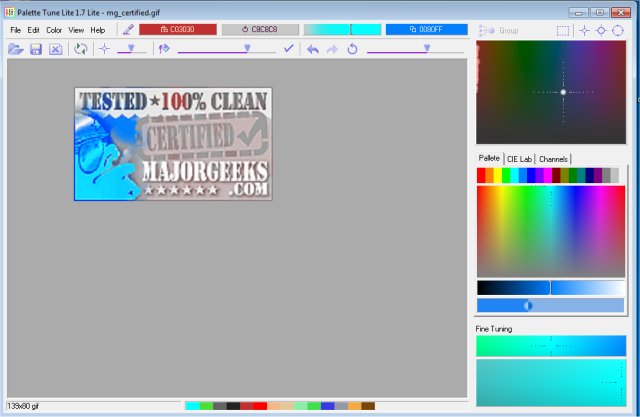Pick the cyan swatch in Pallete row
The width and height of the screenshot is (640, 417).
514,175
